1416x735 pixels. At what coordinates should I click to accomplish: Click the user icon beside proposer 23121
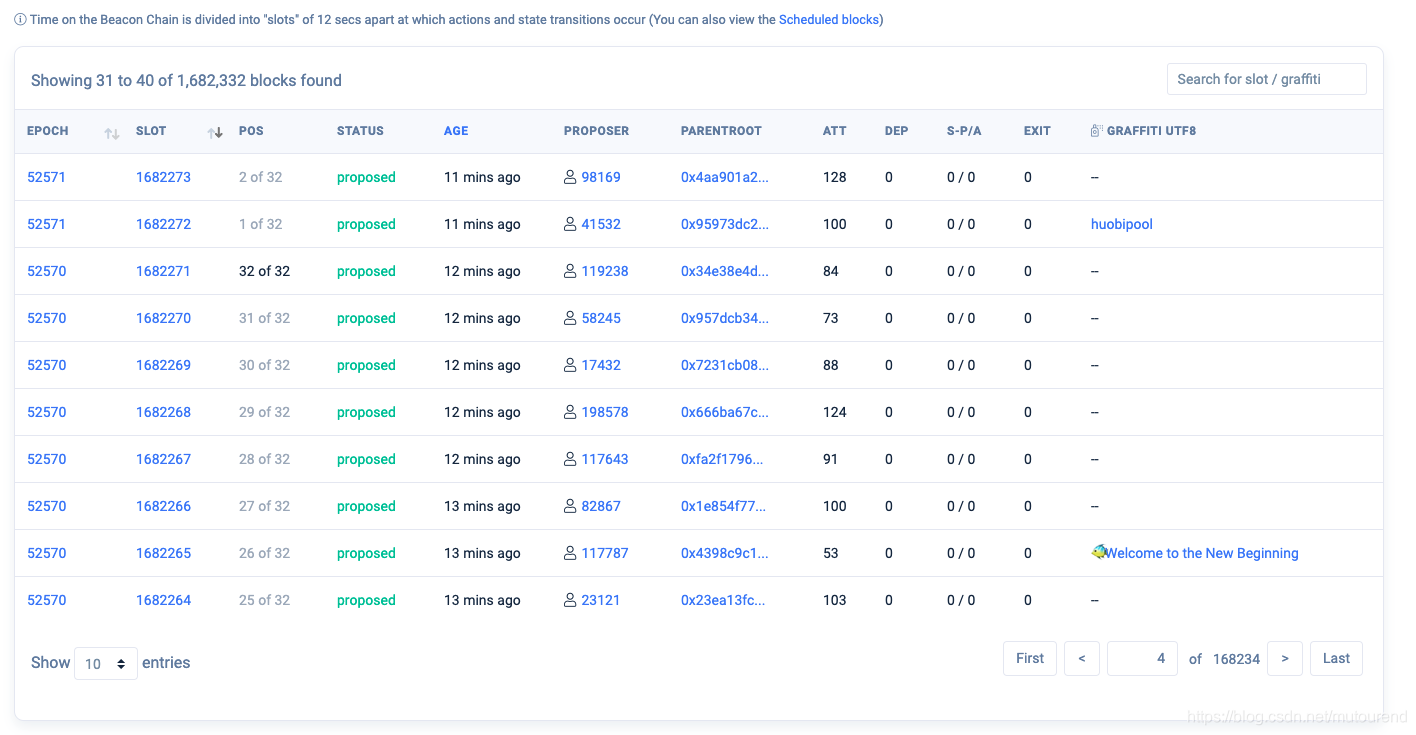click(570, 600)
